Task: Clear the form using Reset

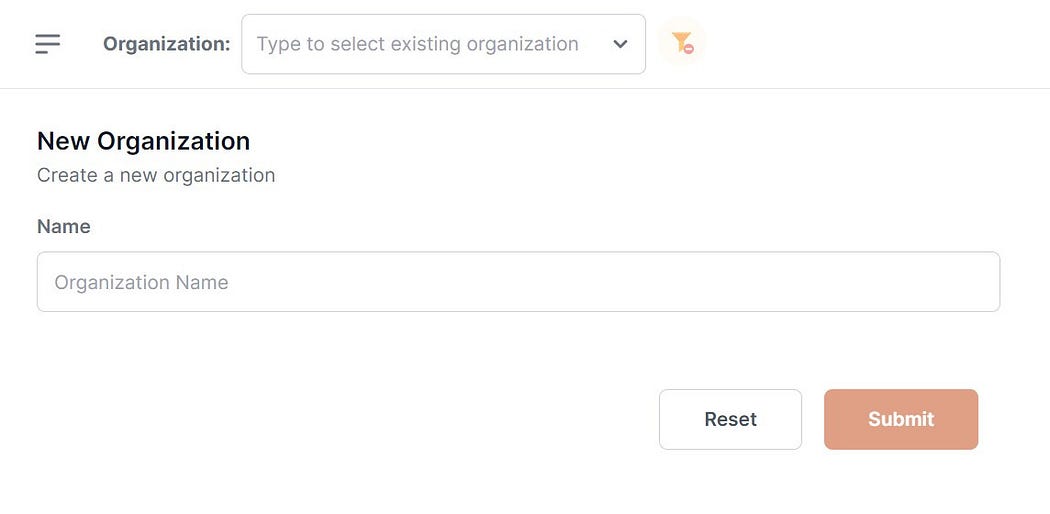Action: point(730,419)
